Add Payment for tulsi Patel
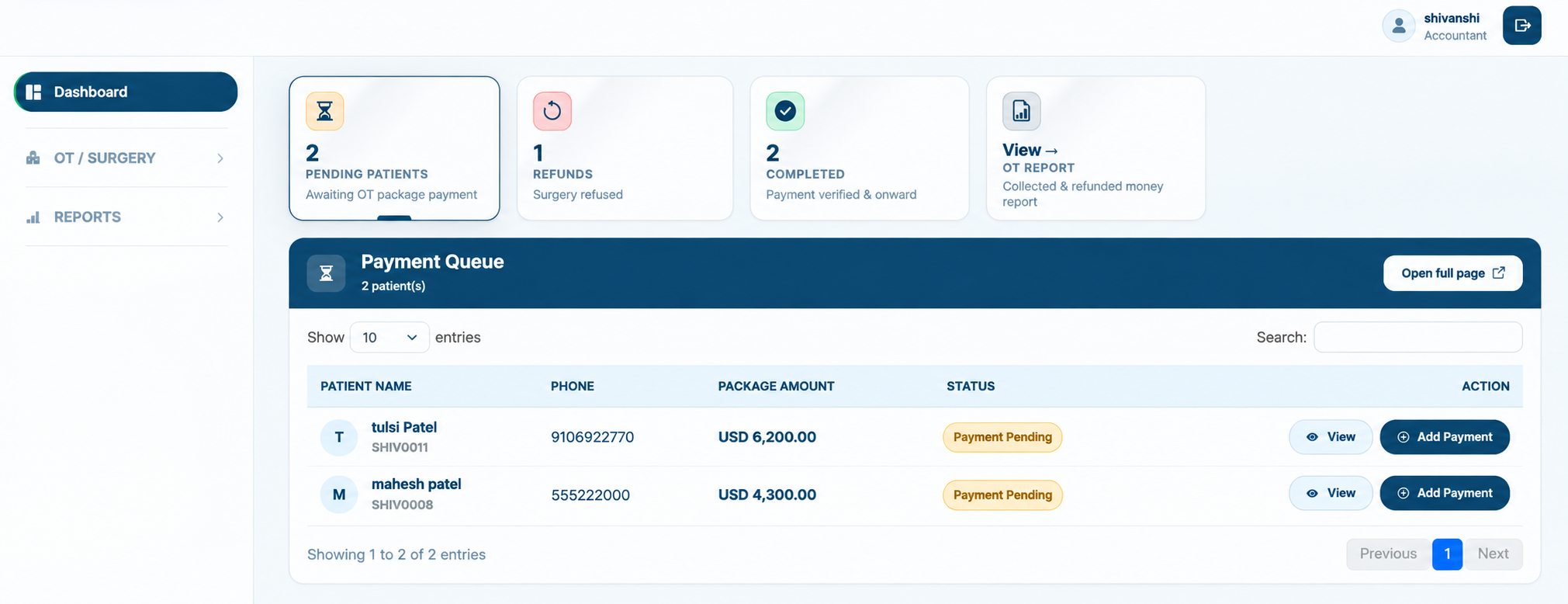The image size is (1568, 604). coord(1445,437)
